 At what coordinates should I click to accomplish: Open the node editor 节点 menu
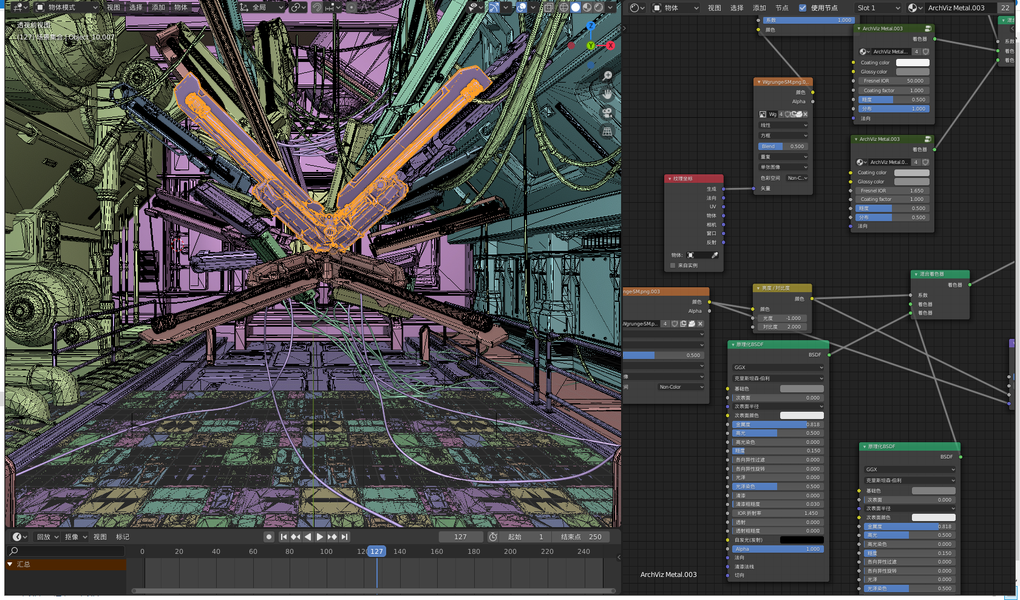pyautogui.click(x=782, y=8)
